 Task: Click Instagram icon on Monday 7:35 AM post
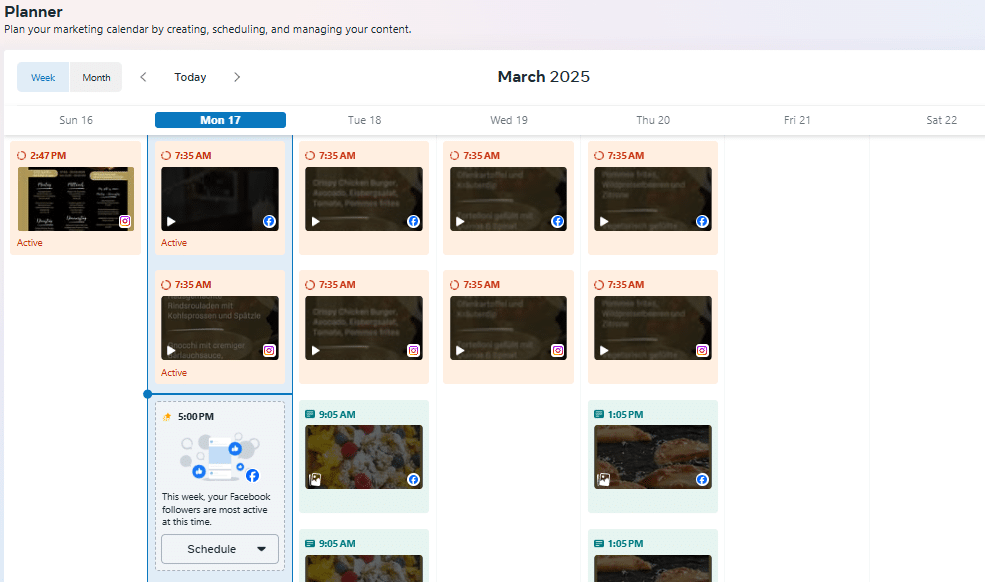(269, 351)
